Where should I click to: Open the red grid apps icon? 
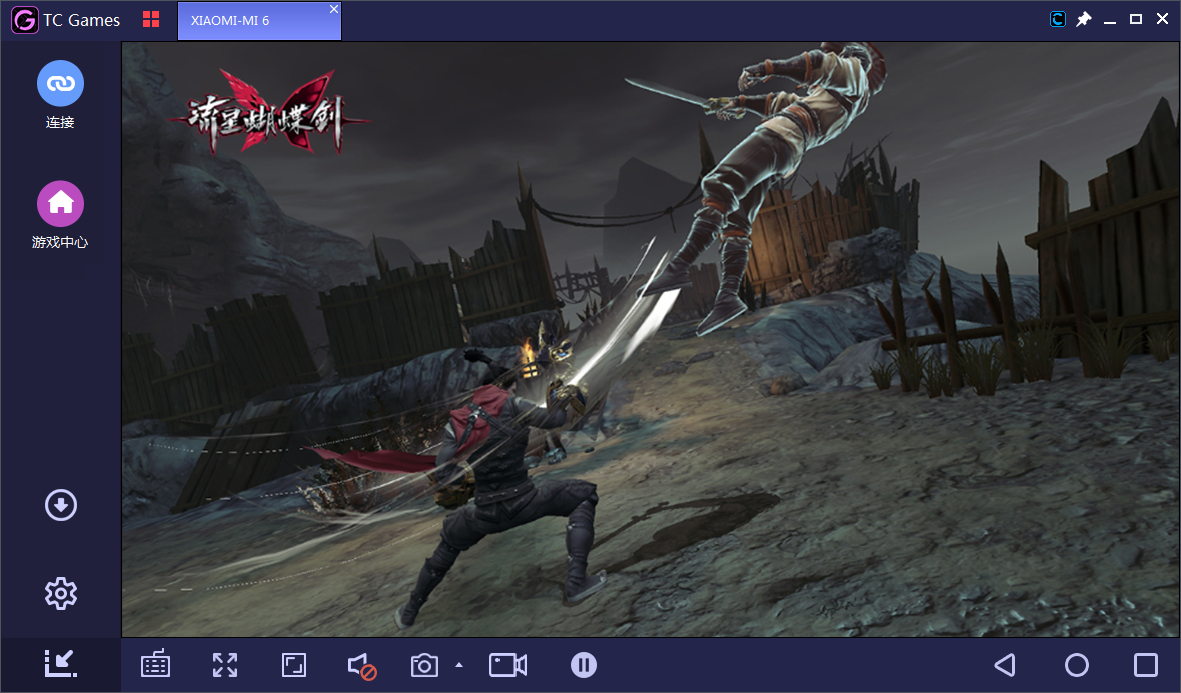(151, 20)
